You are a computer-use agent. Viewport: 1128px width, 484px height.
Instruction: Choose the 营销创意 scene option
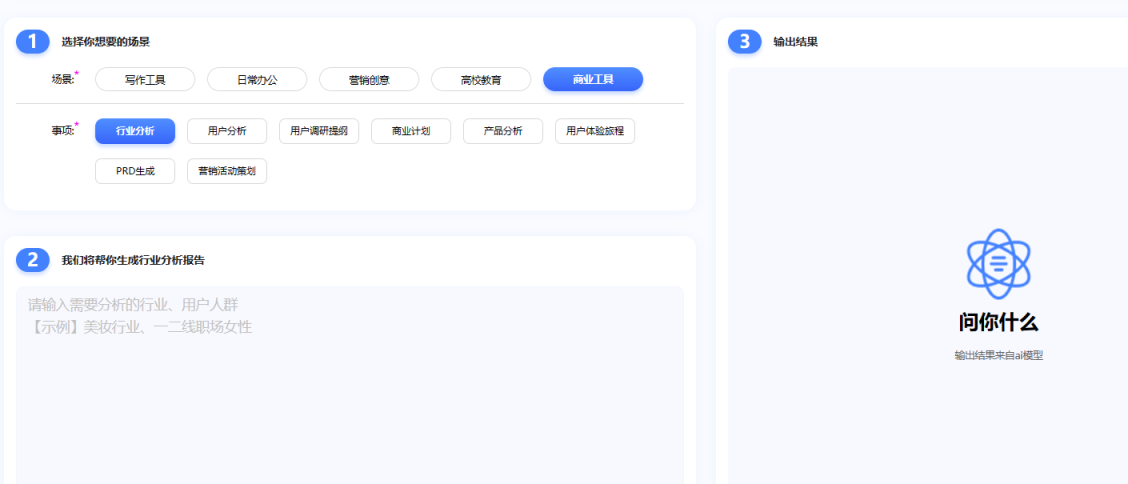click(369, 79)
